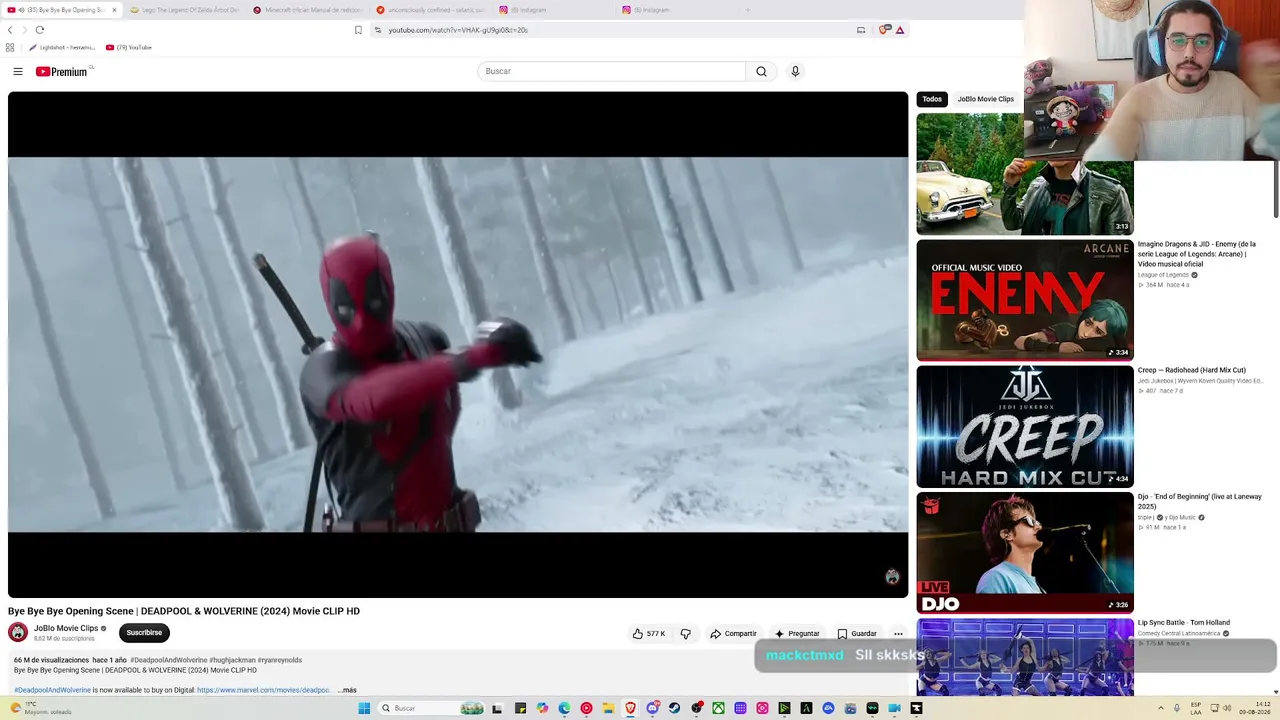Open the Djo live video thumbnail
1280x720 pixels.
[x=1025, y=553]
